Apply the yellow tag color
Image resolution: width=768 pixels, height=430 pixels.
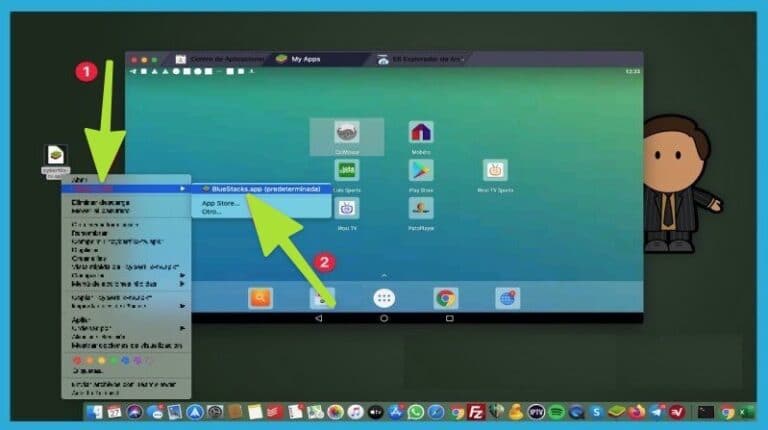(x=101, y=360)
